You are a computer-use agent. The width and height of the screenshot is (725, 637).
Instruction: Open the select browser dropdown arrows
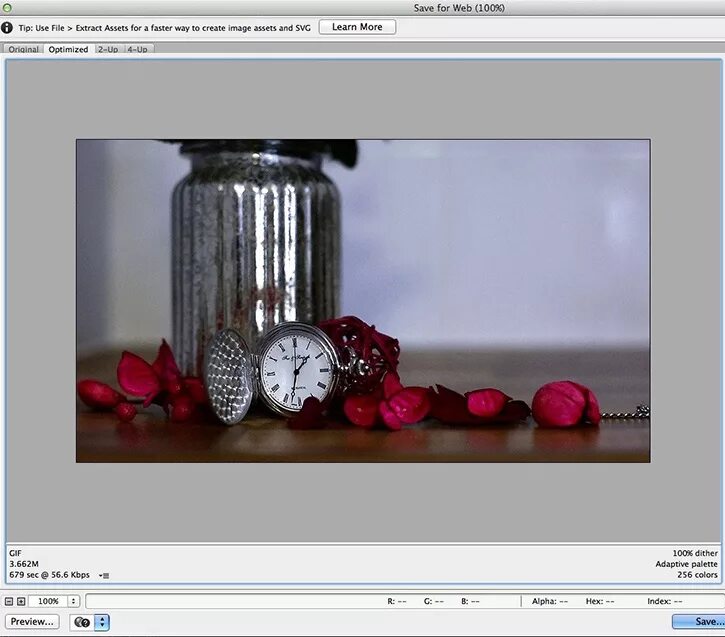(x=102, y=622)
